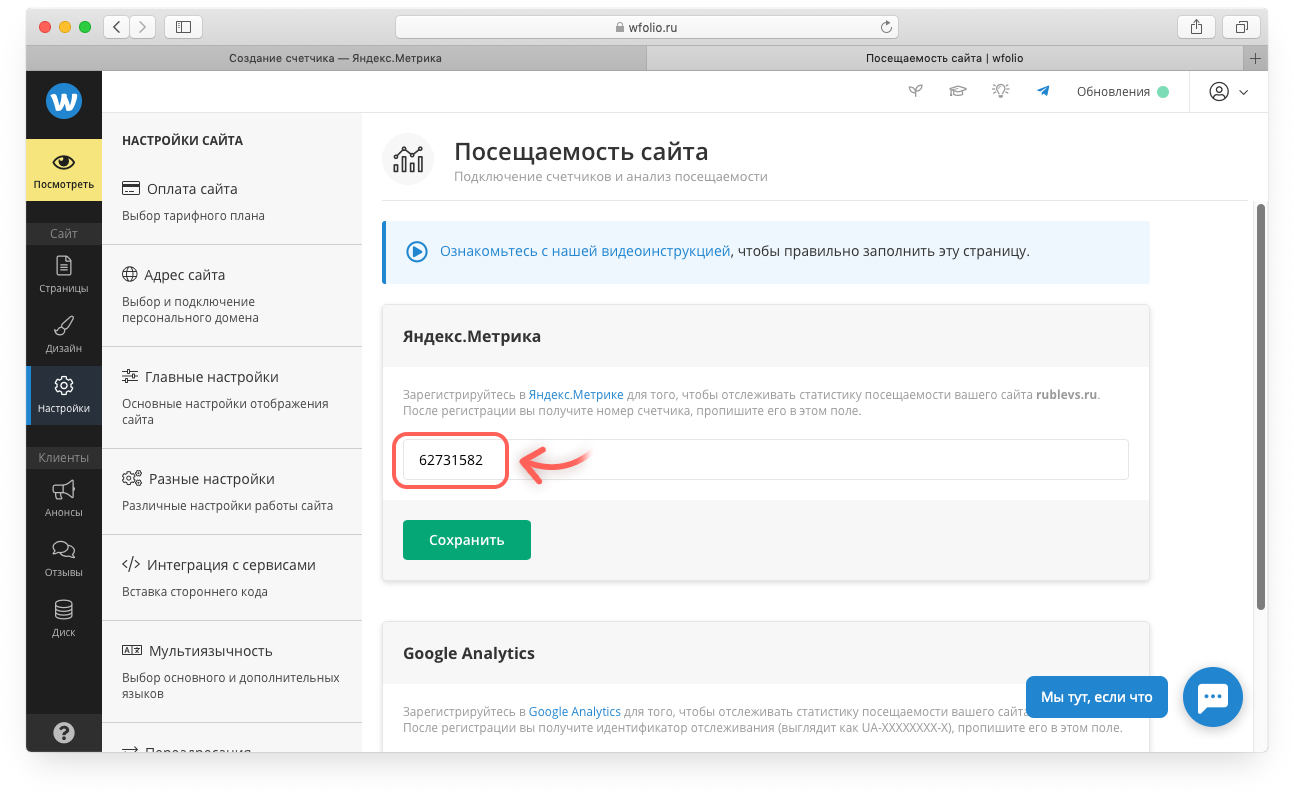Open Мультиязычность menu item
Image resolution: width=1294 pixels, height=796 pixels.
(232, 671)
